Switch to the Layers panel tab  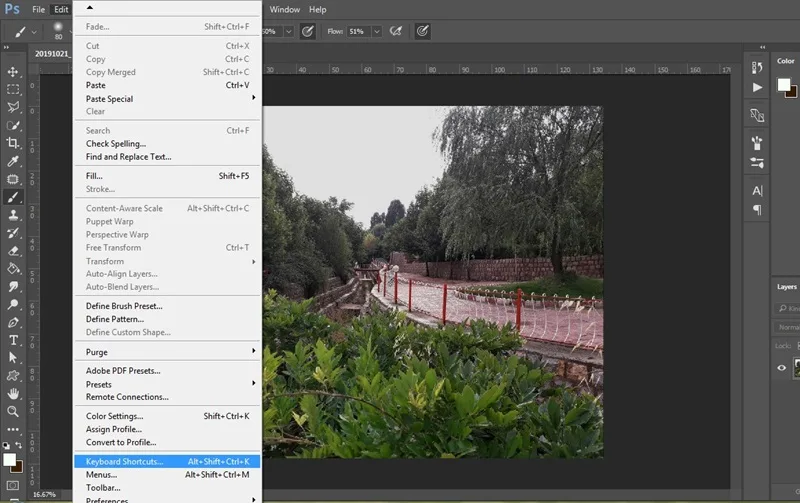786,287
